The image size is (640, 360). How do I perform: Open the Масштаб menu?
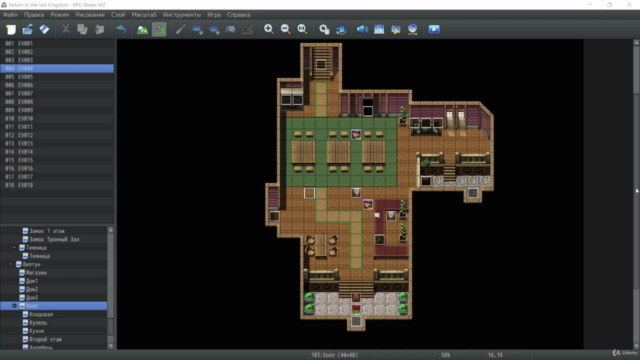(144, 15)
